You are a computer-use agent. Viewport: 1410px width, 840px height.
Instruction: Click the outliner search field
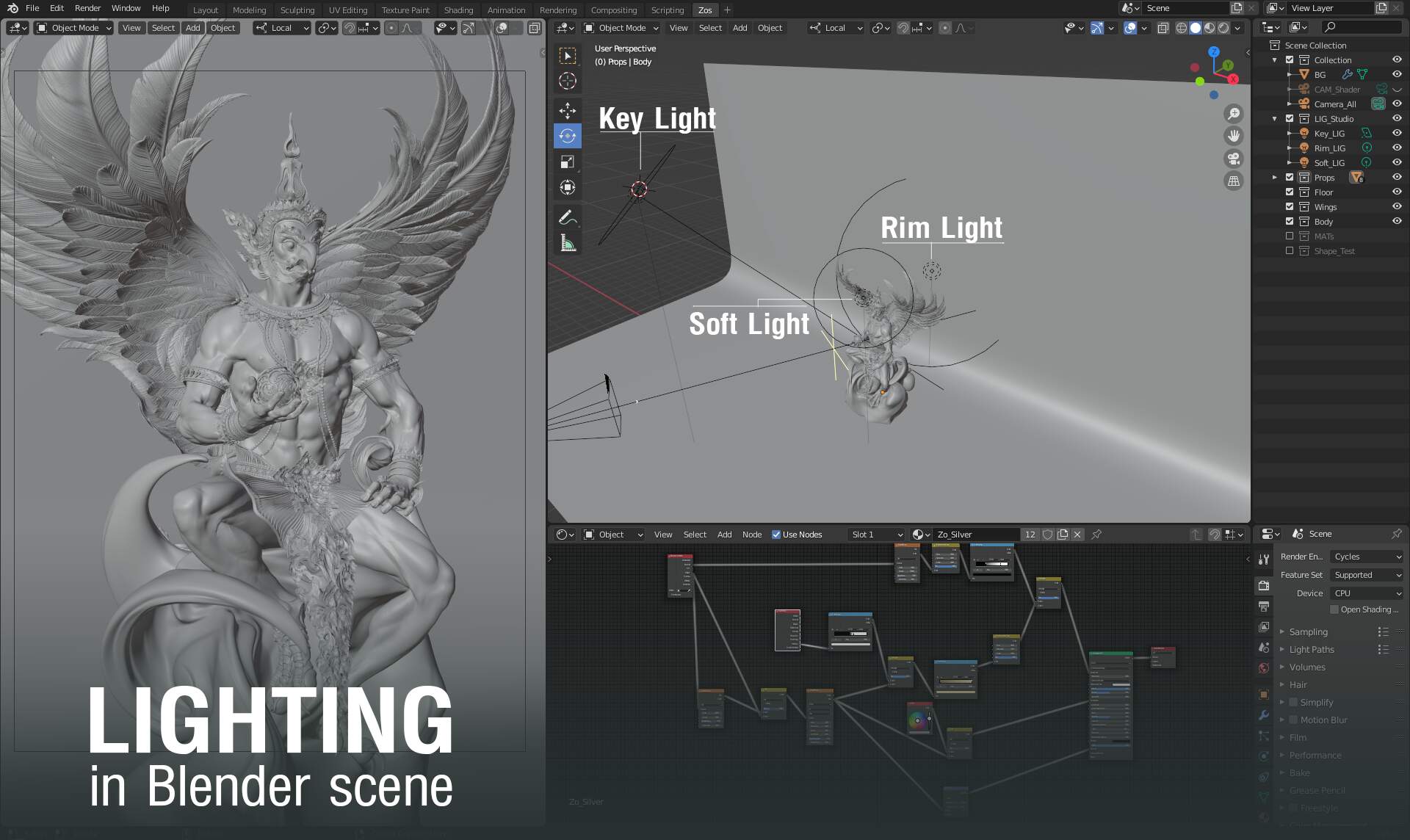coord(1361,27)
